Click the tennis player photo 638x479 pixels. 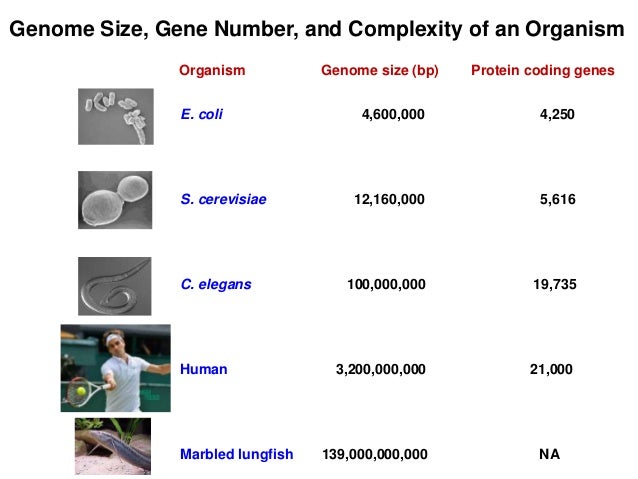116,368
